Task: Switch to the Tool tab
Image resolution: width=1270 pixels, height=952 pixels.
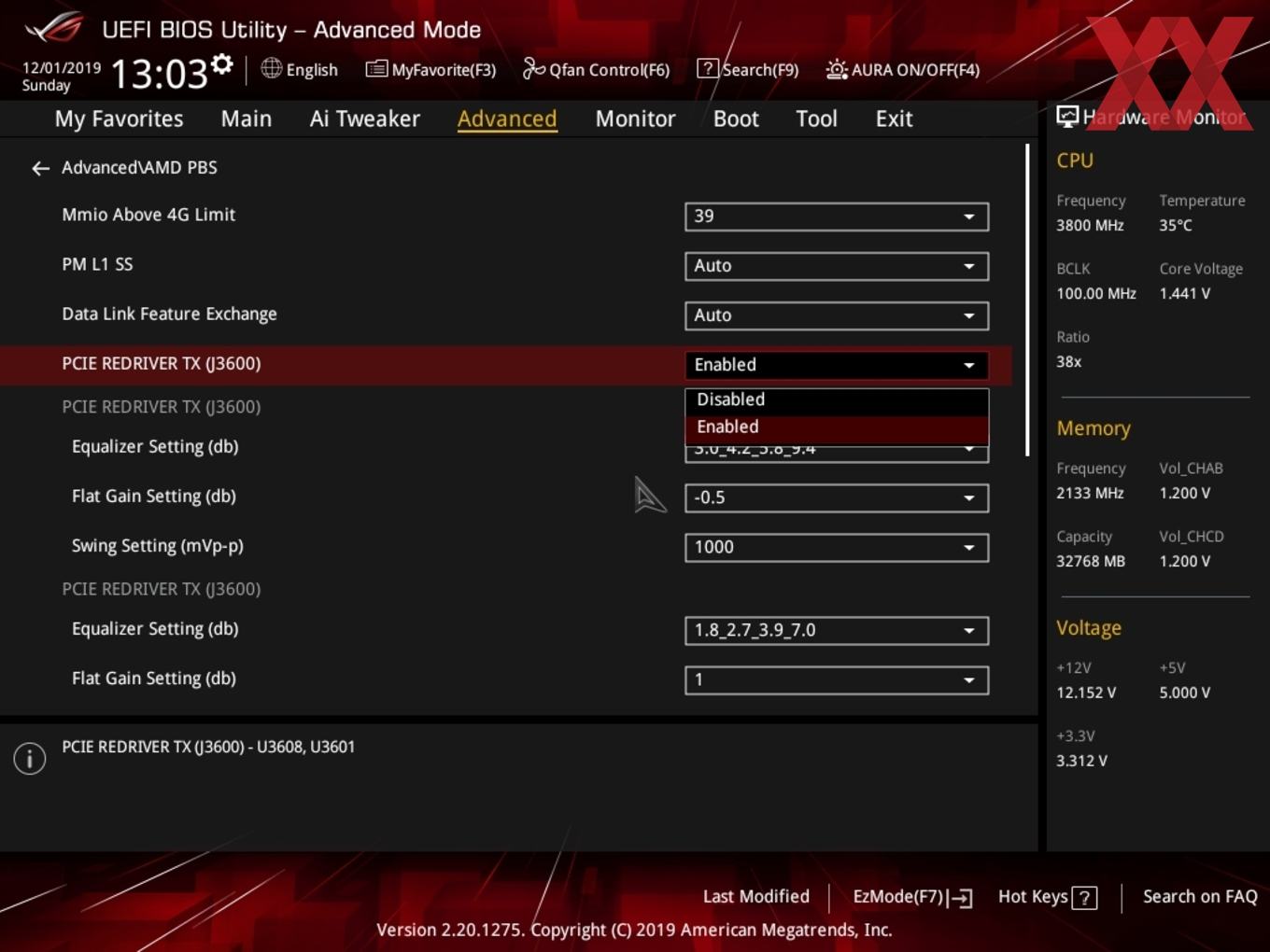Action: 816,119
